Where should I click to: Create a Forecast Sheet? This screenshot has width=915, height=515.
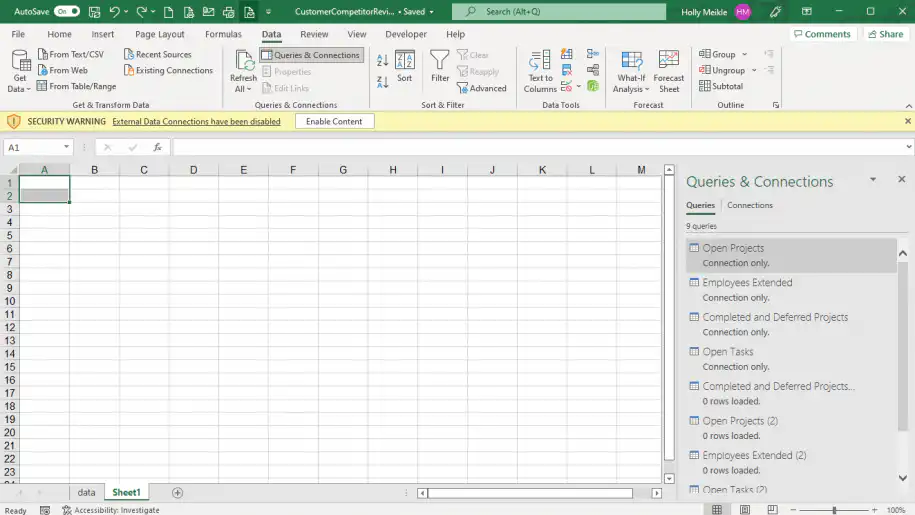pos(669,72)
